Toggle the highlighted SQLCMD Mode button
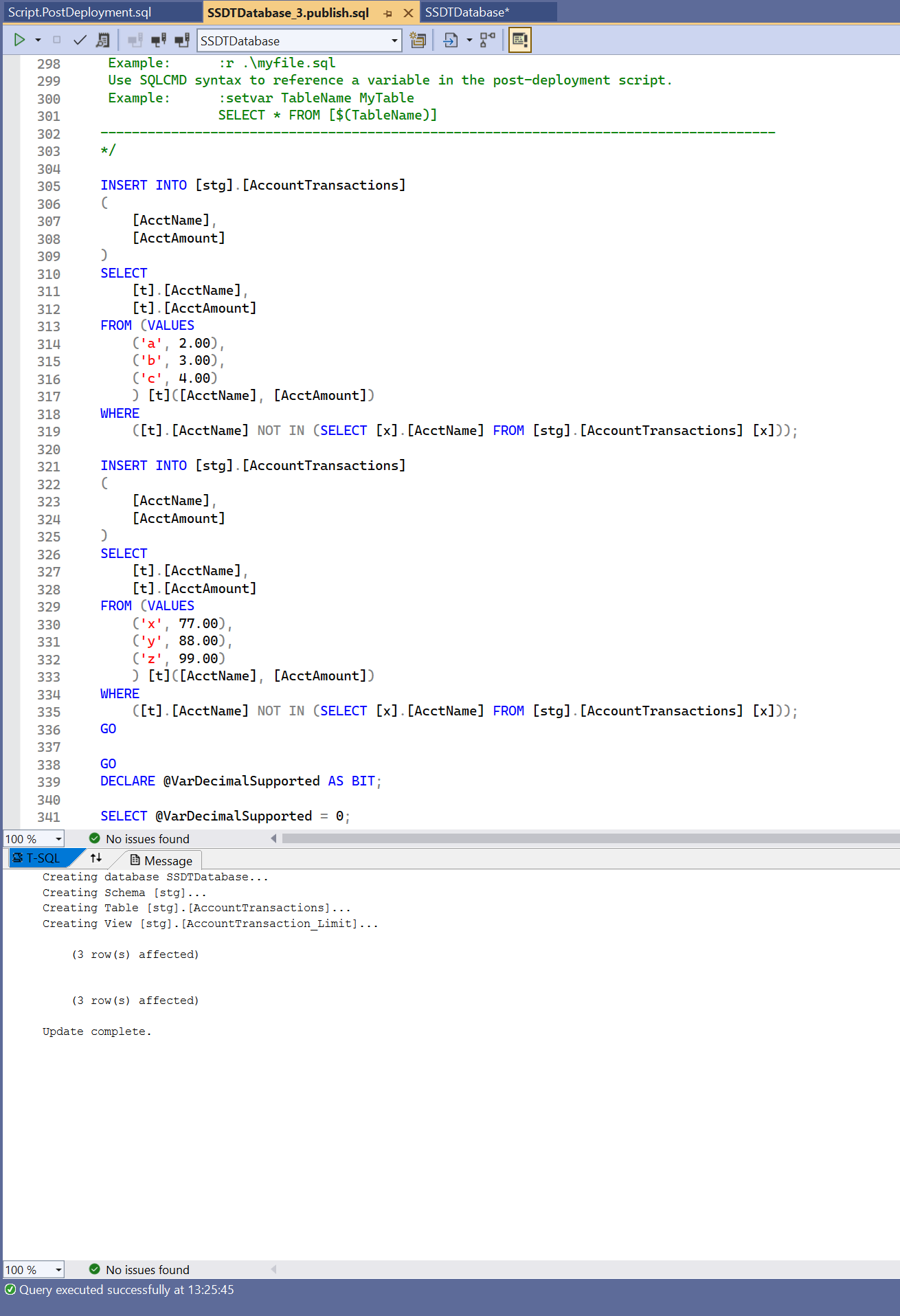Screen dimensions: 900x1316 coord(520,41)
